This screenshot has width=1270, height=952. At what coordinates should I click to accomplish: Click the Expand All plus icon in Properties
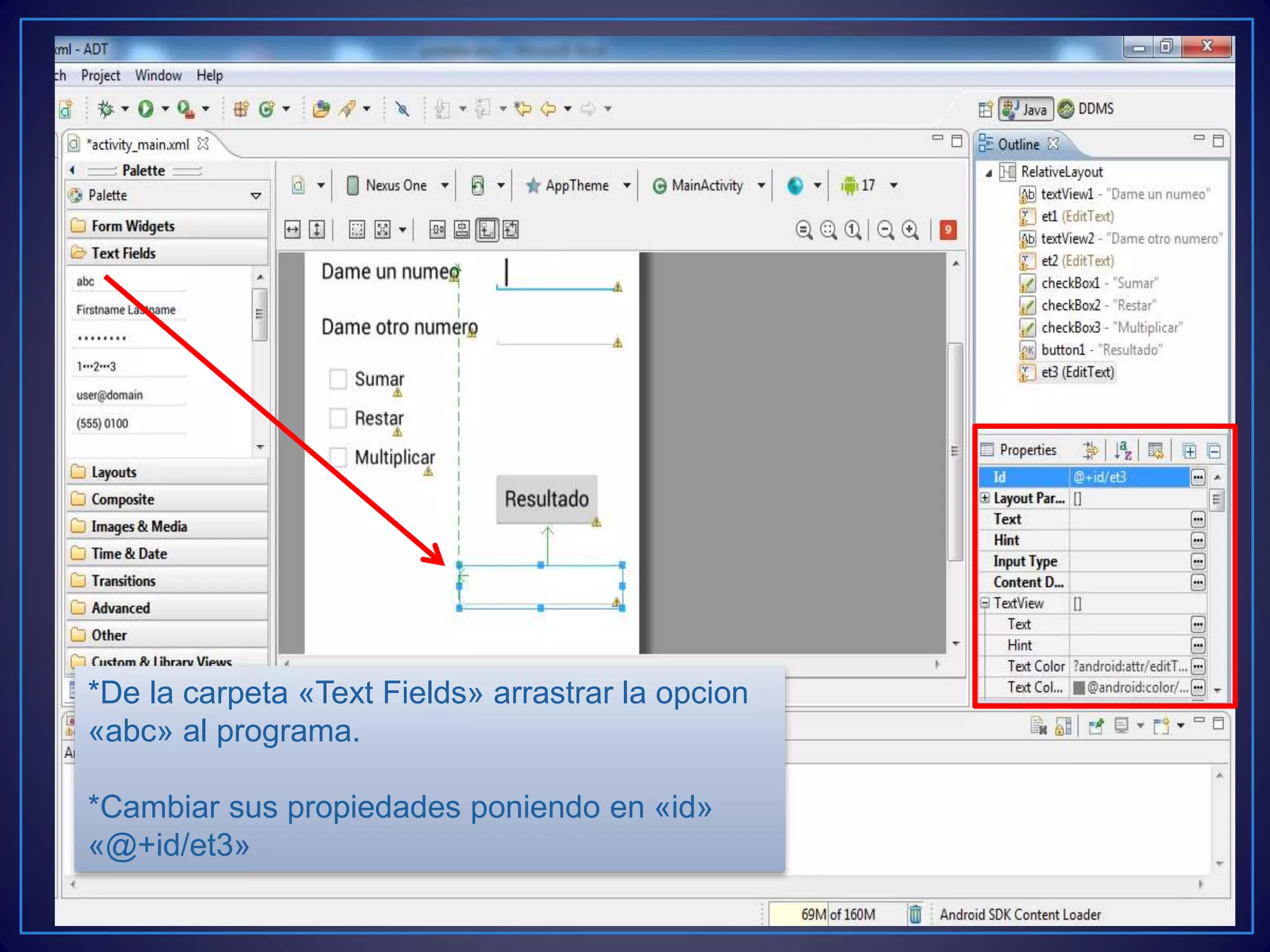coord(1189,451)
